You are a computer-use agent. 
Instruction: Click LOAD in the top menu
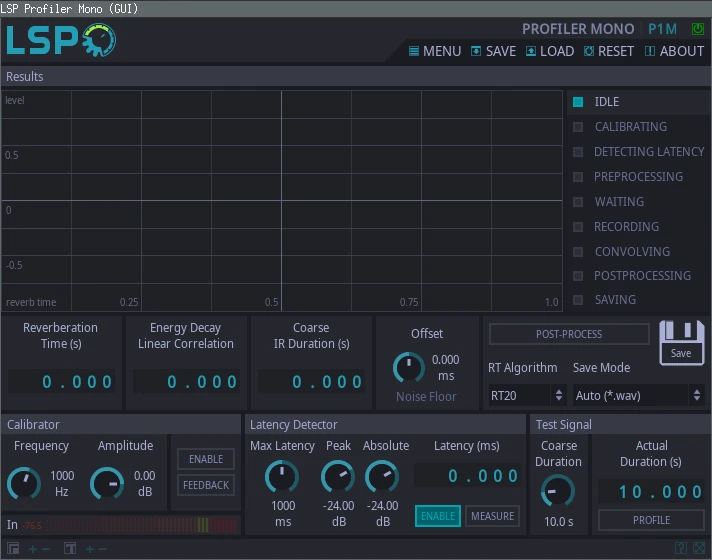pos(549,51)
